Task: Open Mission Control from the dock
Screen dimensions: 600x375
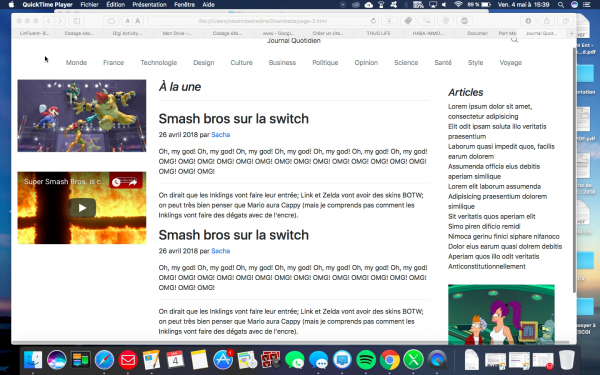Action: click(x=80, y=360)
